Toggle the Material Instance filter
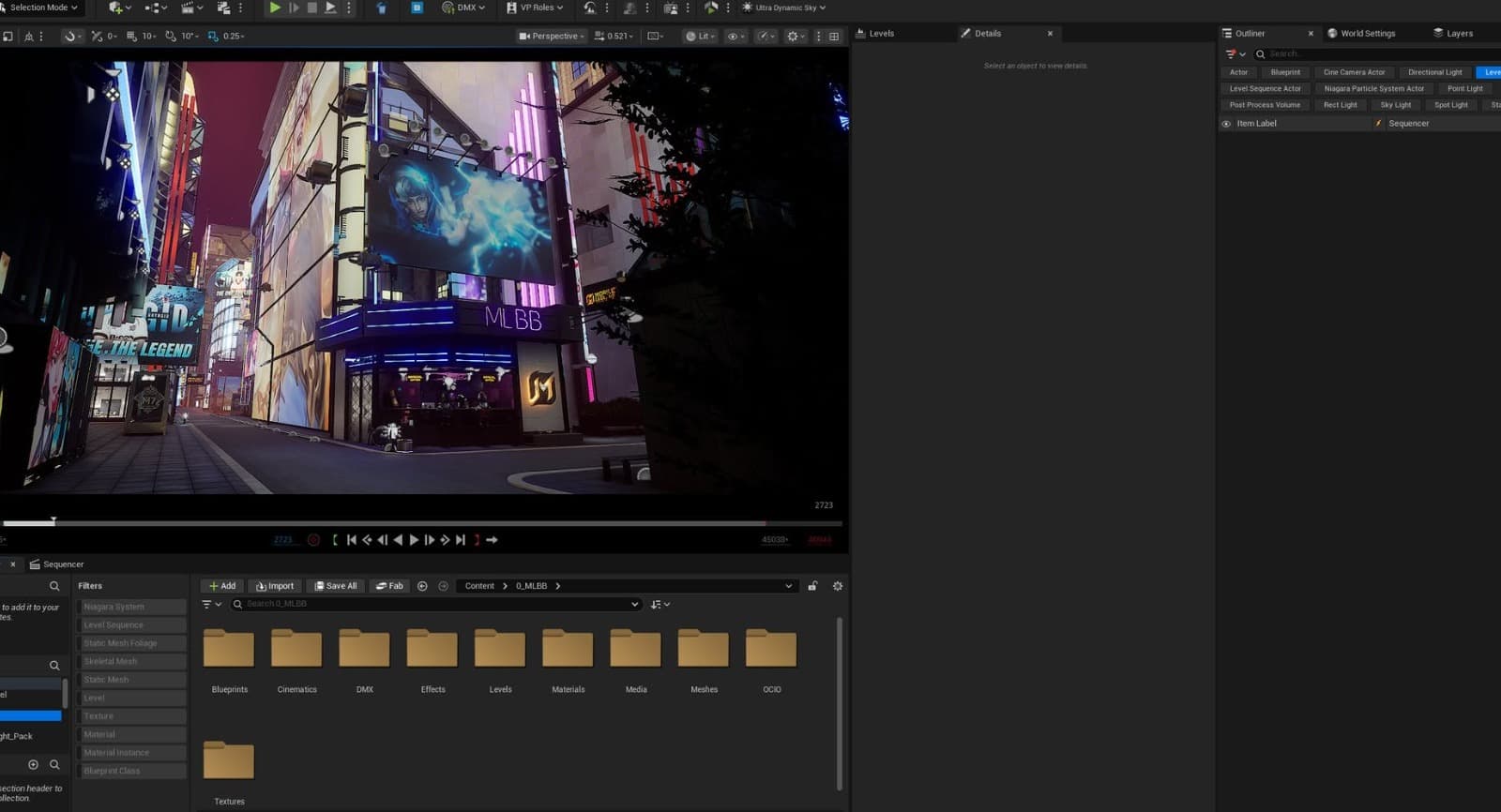The height and width of the screenshot is (812, 1501). pos(131,753)
